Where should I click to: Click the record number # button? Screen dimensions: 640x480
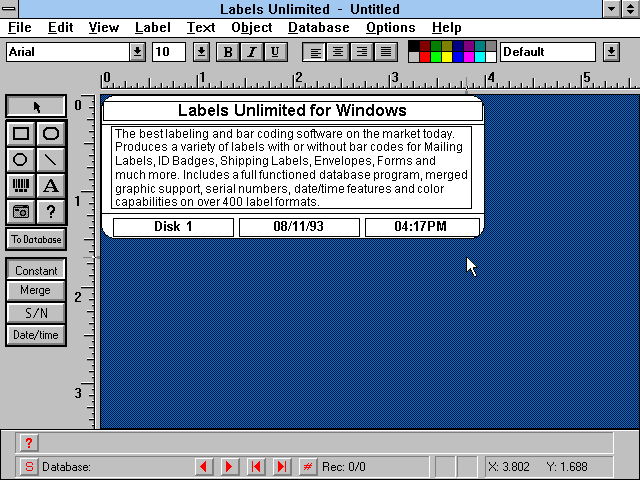(x=308, y=467)
